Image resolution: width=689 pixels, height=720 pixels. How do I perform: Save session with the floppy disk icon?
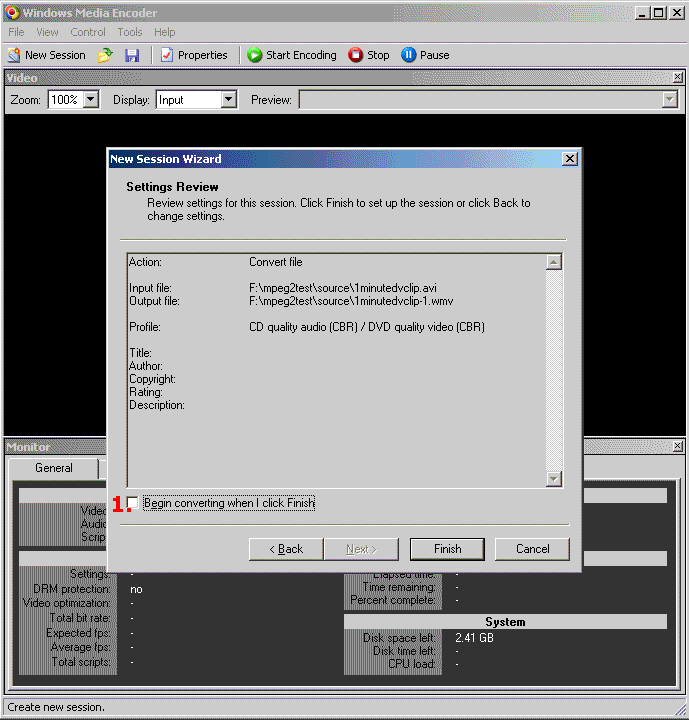point(132,55)
